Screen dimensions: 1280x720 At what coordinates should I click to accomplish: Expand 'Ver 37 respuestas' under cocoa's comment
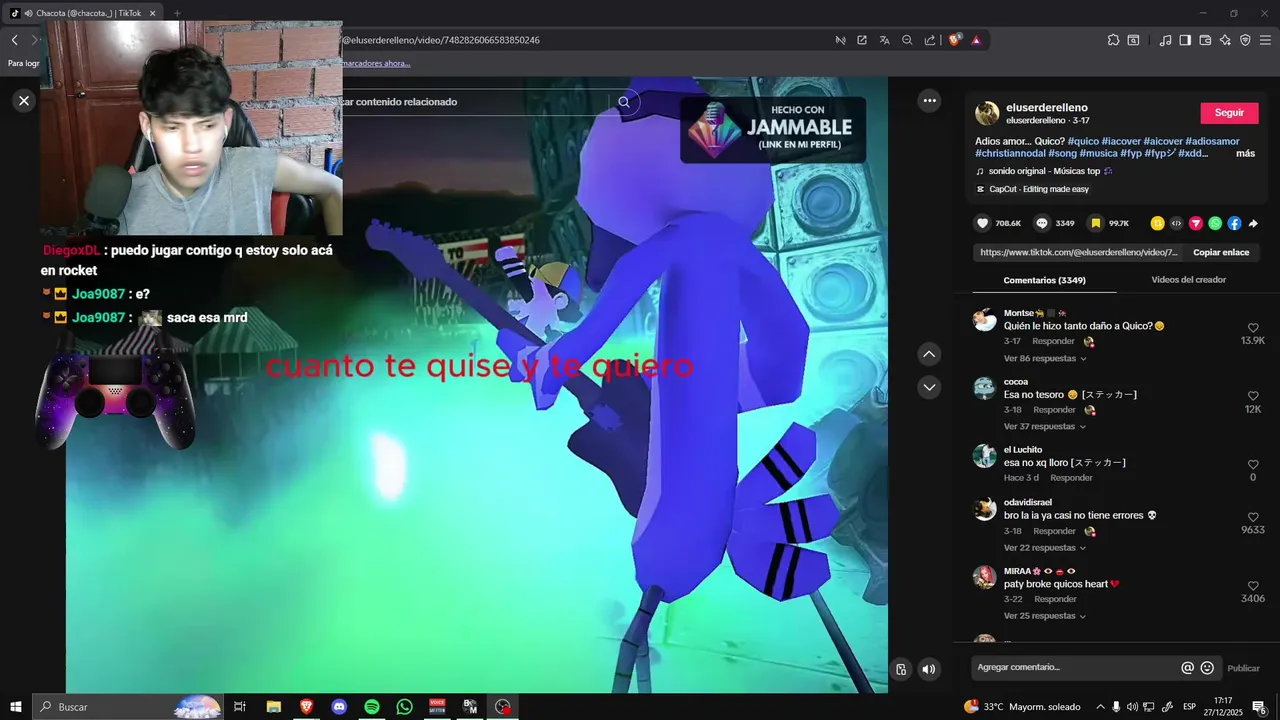(1045, 426)
